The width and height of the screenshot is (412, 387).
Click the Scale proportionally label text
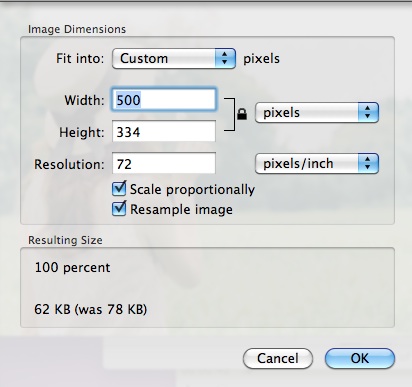(192, 190)
